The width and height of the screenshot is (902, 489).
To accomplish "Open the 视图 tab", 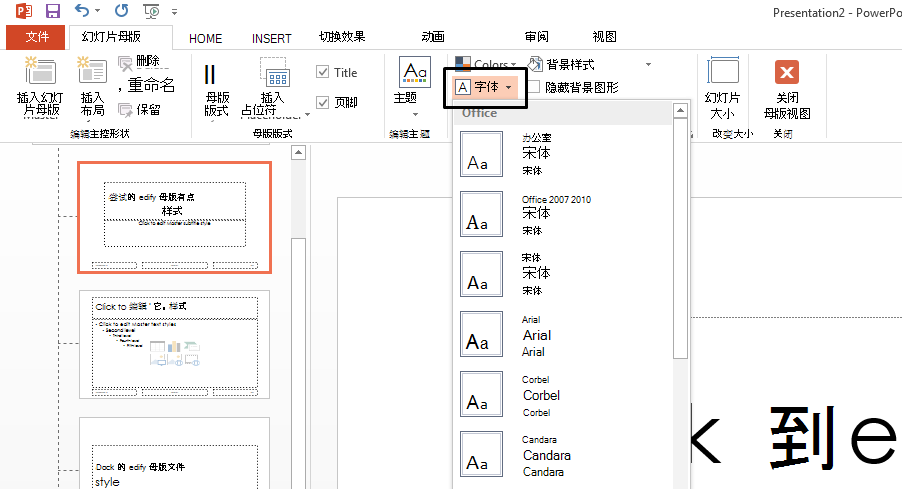I will [605, 37].
